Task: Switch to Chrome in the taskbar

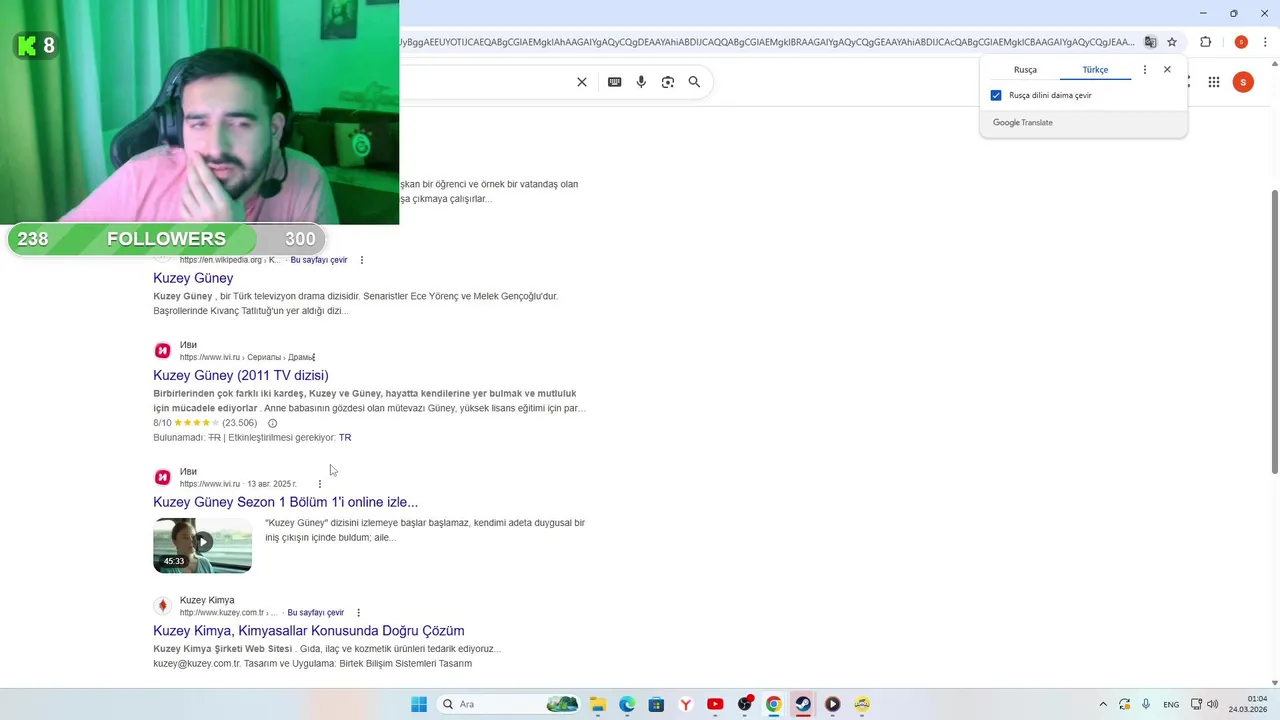Action: 774,704
